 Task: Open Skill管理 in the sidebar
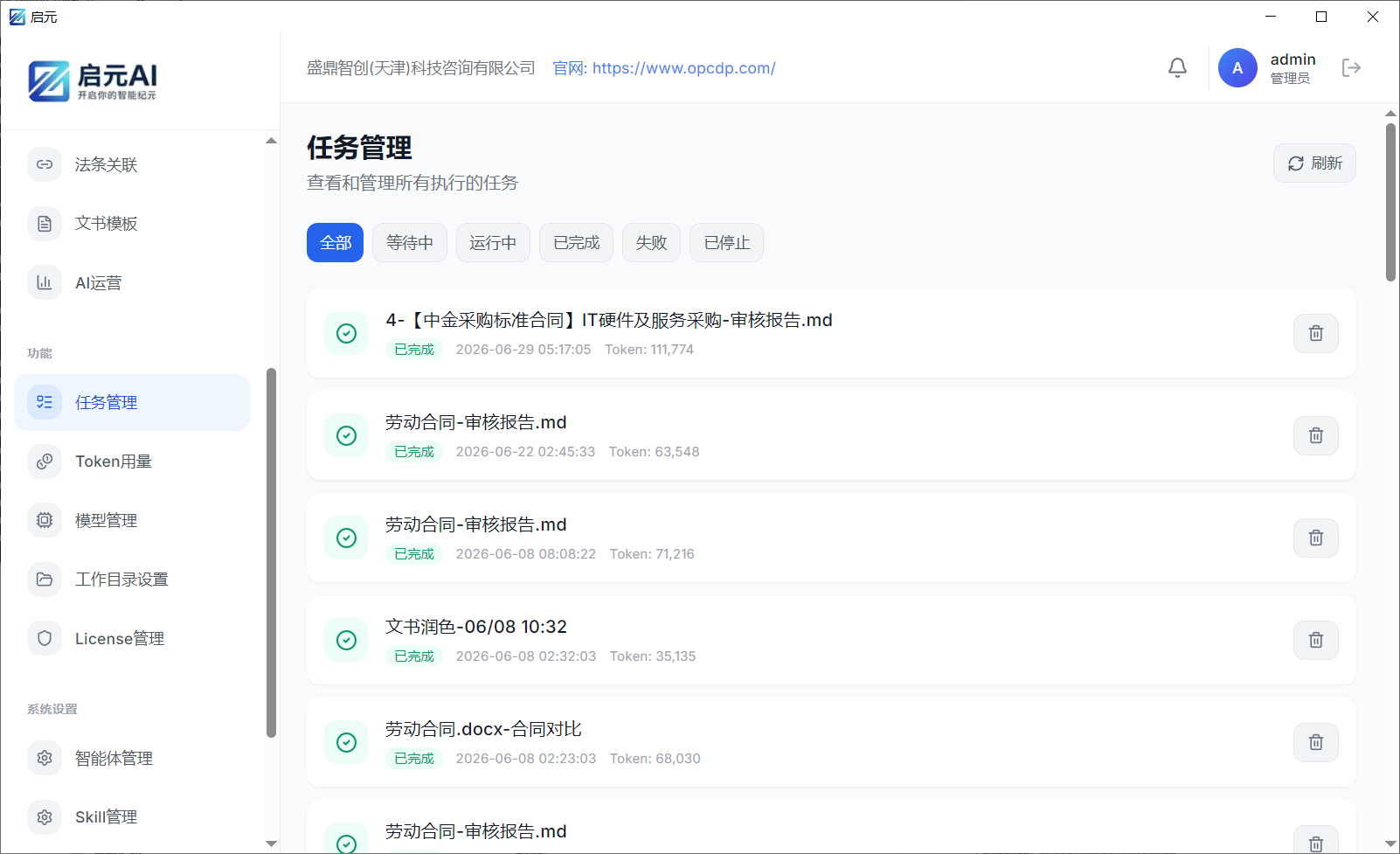(132, 817)
